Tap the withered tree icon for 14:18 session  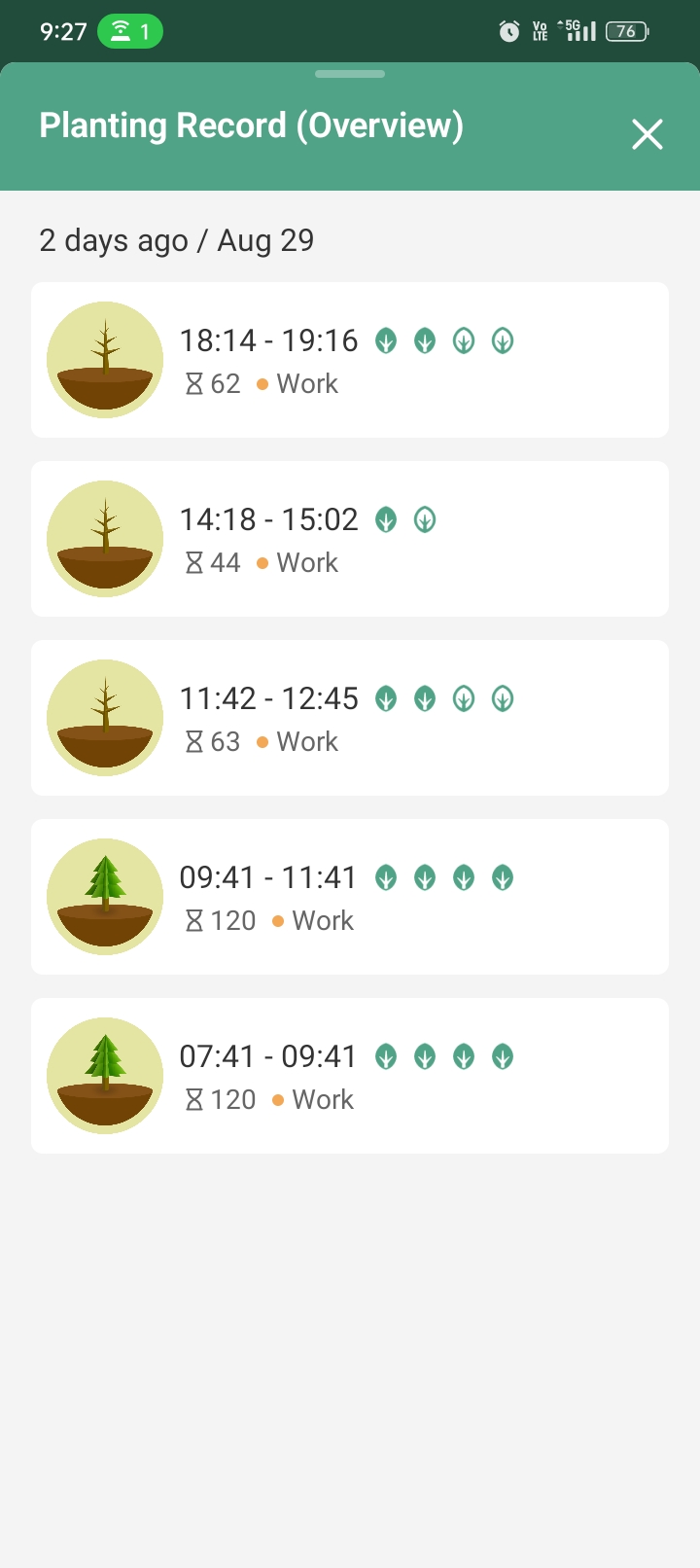coord(105,539)
